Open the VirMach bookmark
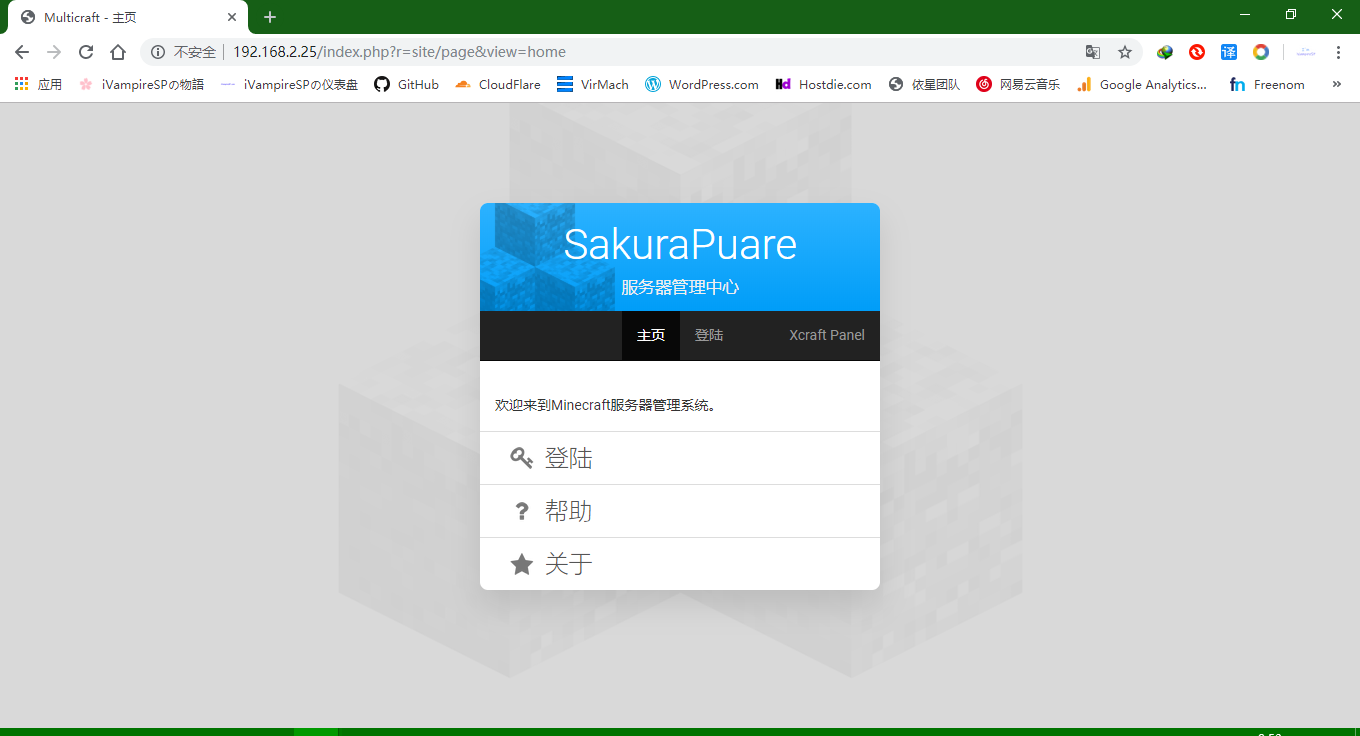This screenshot has height=736, width=1360. click(x=593, y=85)
